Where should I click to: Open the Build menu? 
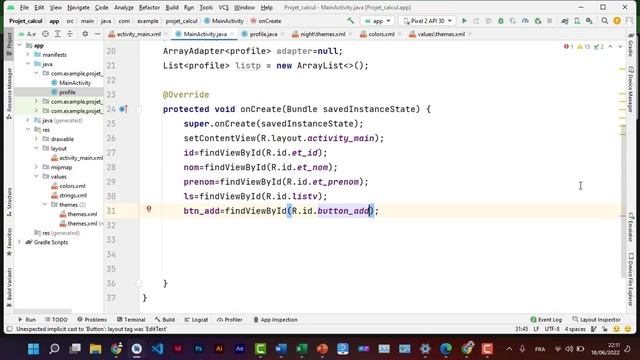(x=172, y=7)
